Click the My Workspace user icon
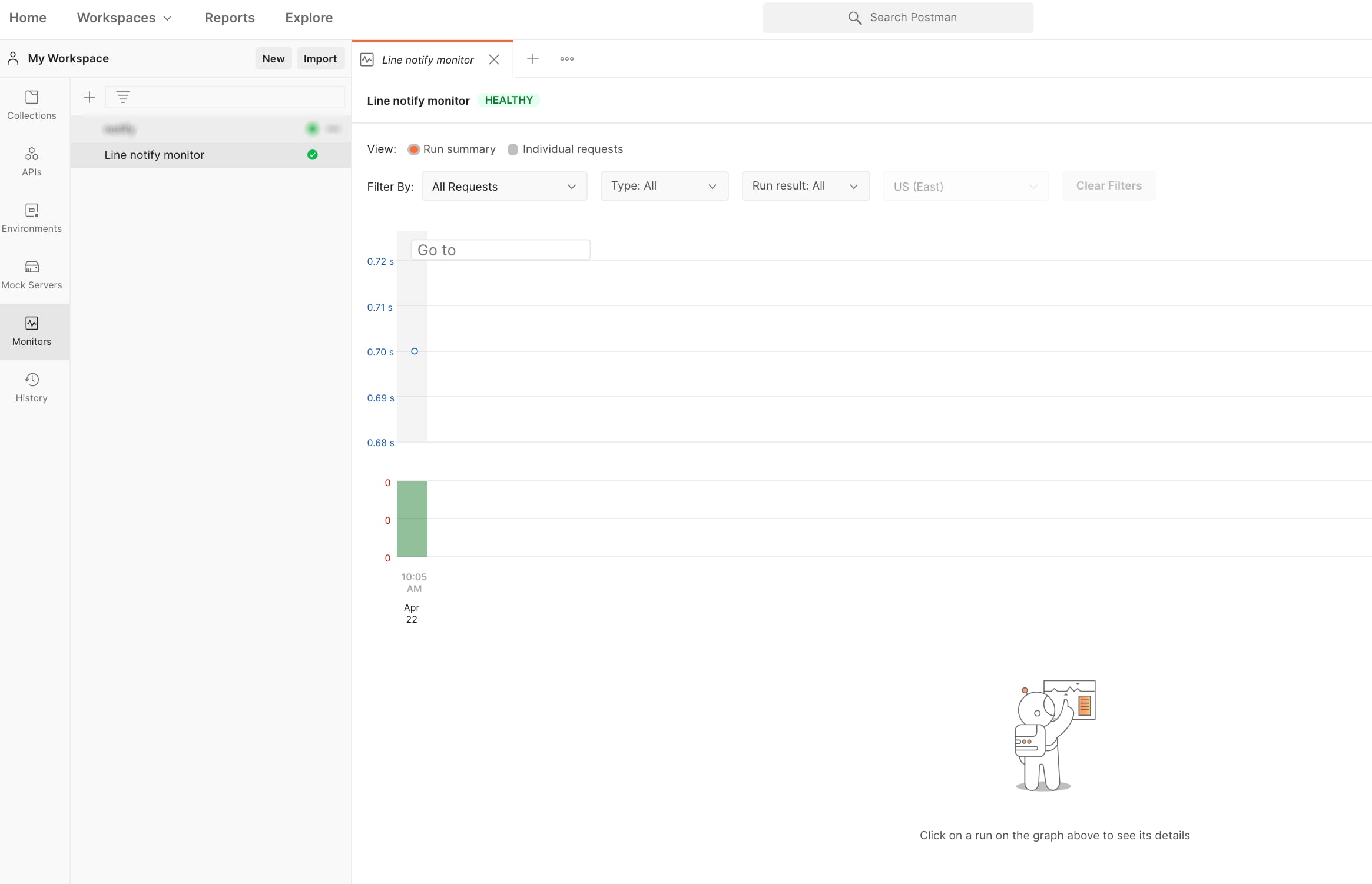 click(13, 58)
